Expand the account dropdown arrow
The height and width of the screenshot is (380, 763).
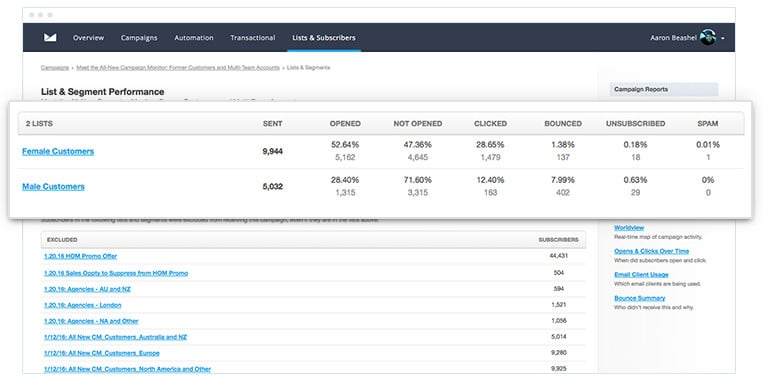tap(723, 38)
